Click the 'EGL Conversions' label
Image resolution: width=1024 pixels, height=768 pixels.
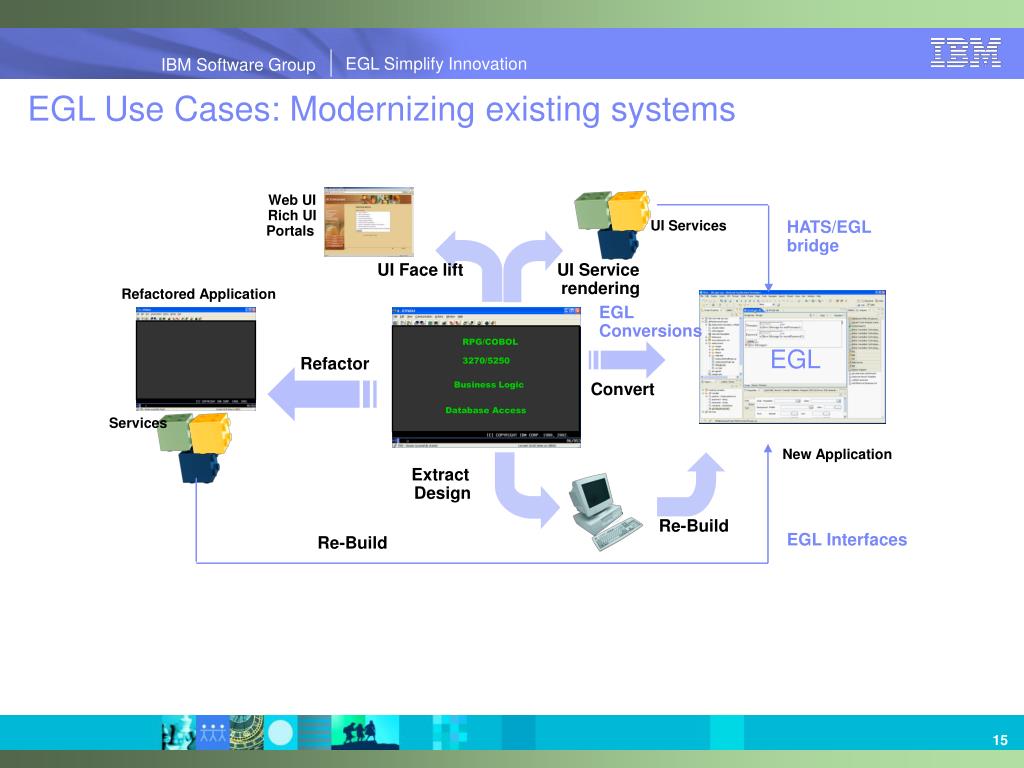[650, 322]
